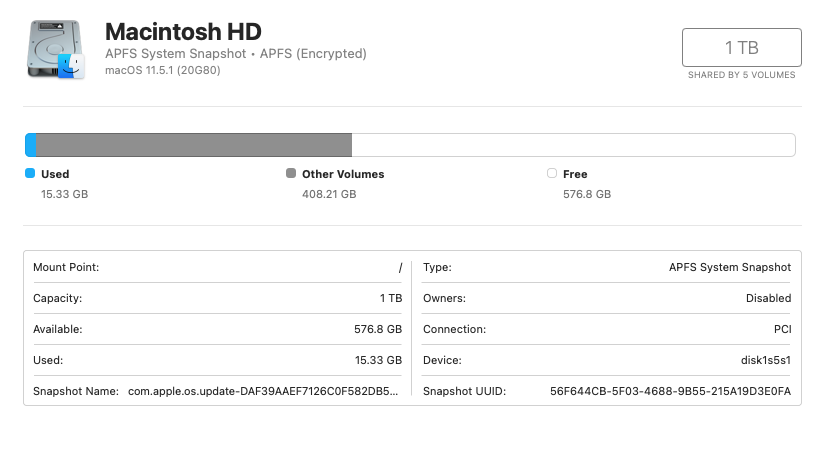
Task: Click the Mount Point row
Action: point(217,267)
